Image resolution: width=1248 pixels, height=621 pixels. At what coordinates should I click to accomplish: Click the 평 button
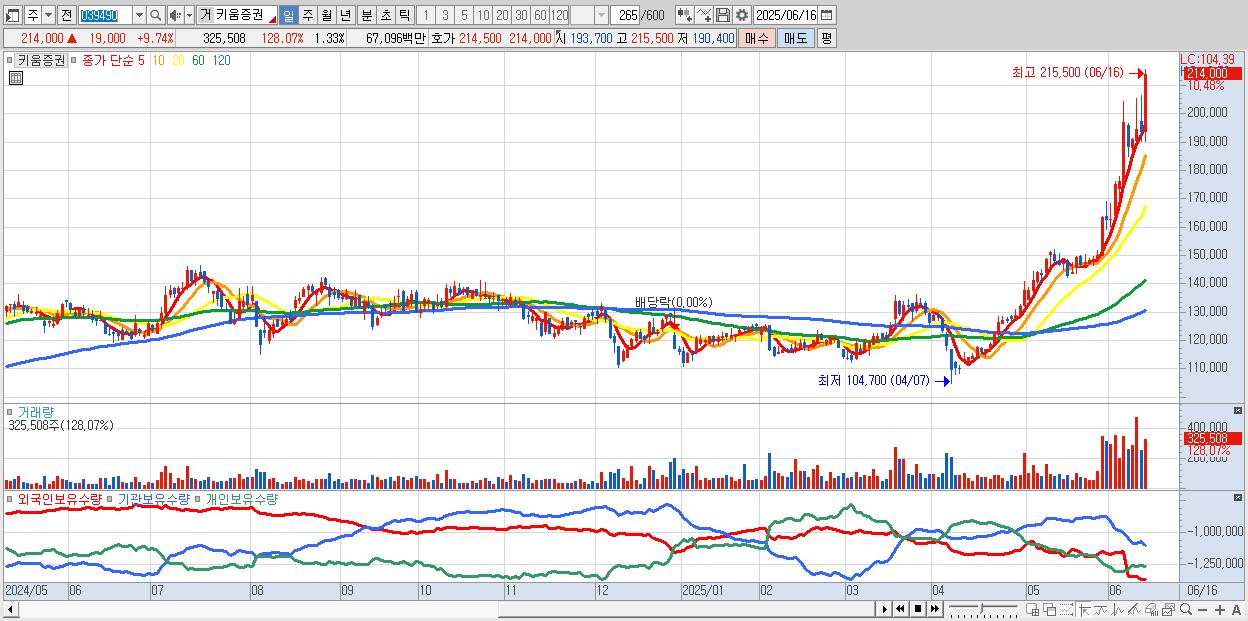(x=826, y=38)
